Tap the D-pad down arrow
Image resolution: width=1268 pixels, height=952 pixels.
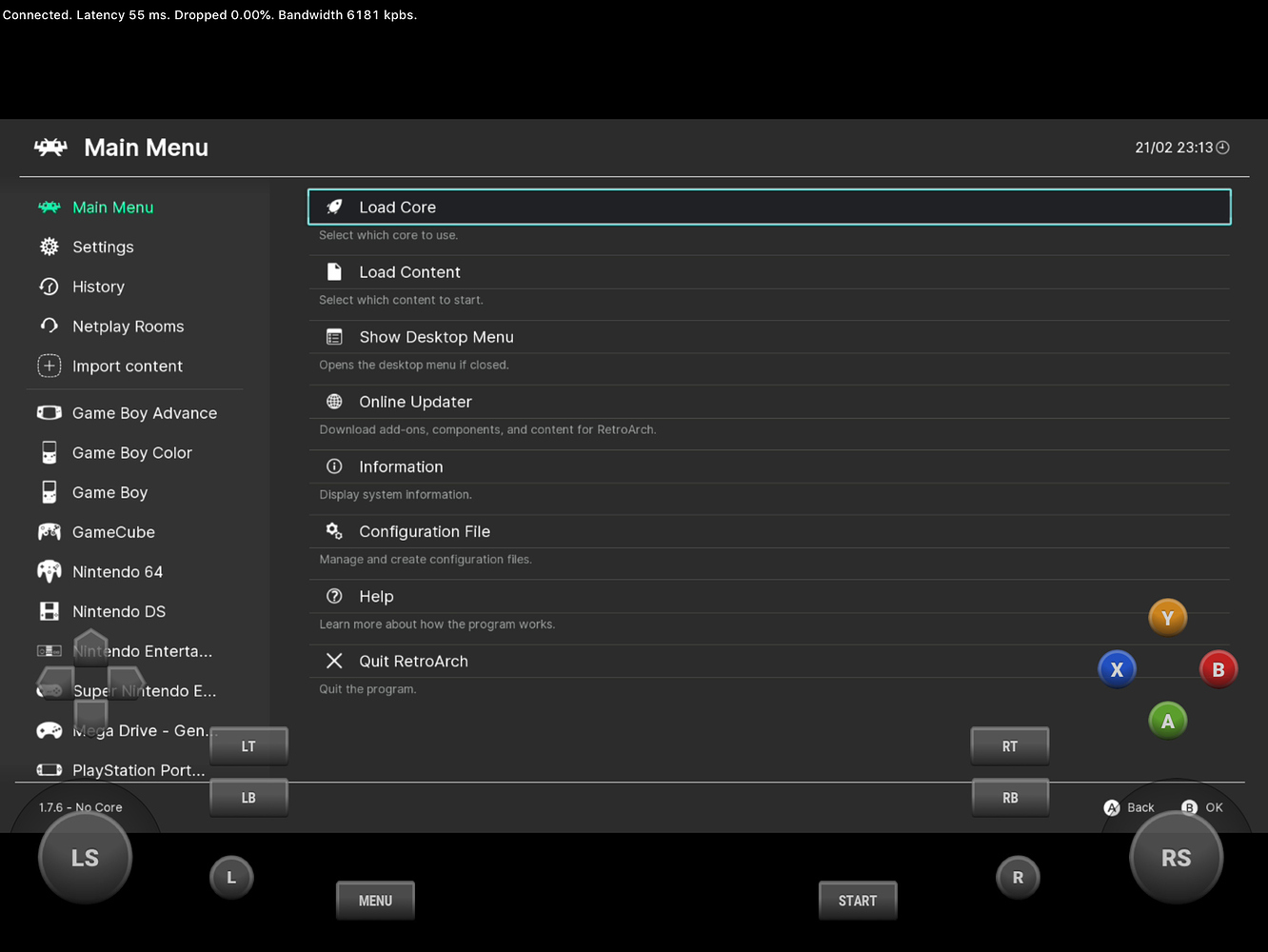coord(91,715)
